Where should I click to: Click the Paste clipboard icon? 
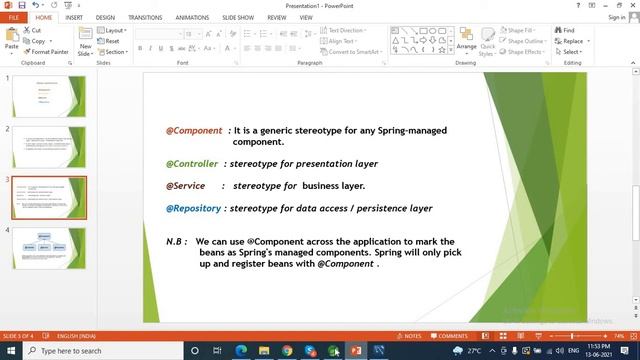tap(12, 35)
